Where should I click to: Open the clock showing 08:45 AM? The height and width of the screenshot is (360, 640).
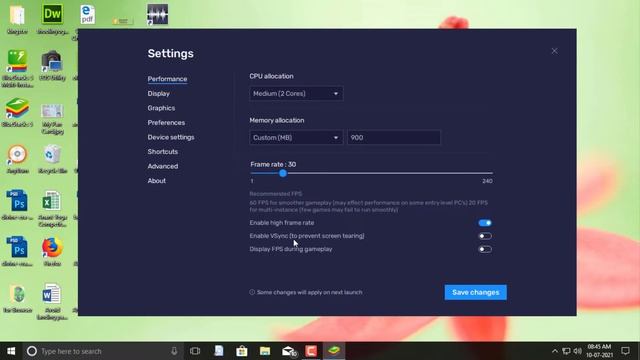click(599, 351)
